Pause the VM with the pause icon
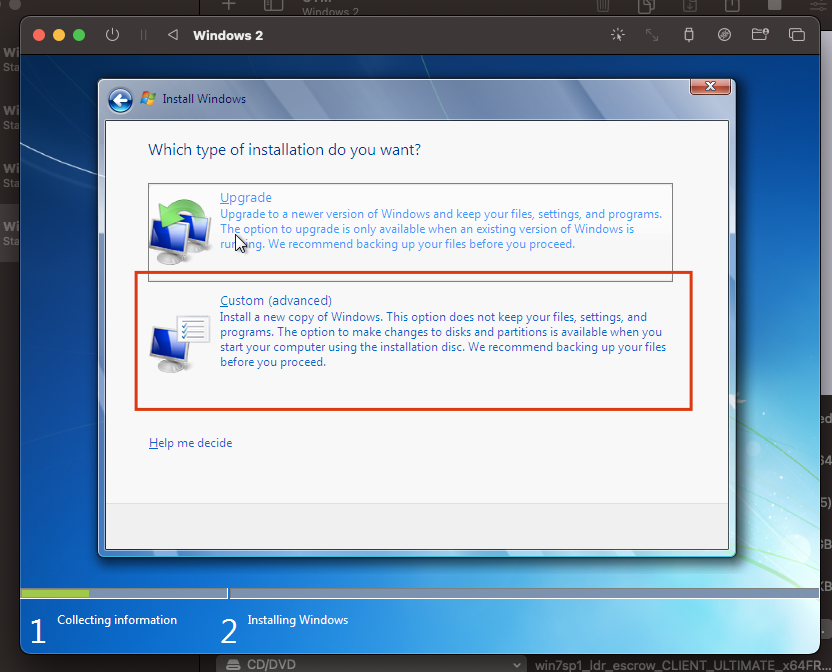The image size is (832, 672). (143, 35)
